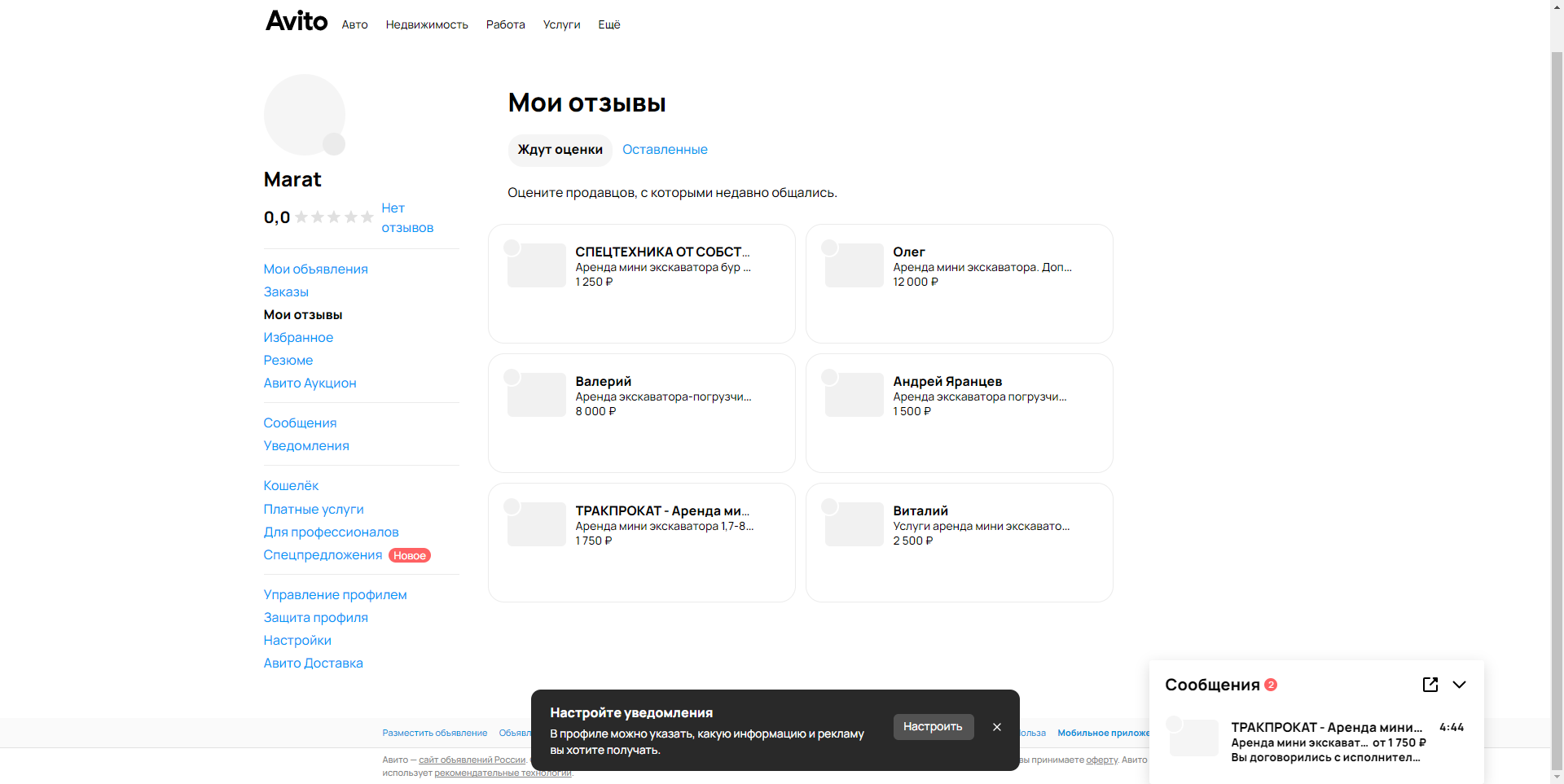
Task: Open the Услуги menu
Action: click(x=562, y=24)
